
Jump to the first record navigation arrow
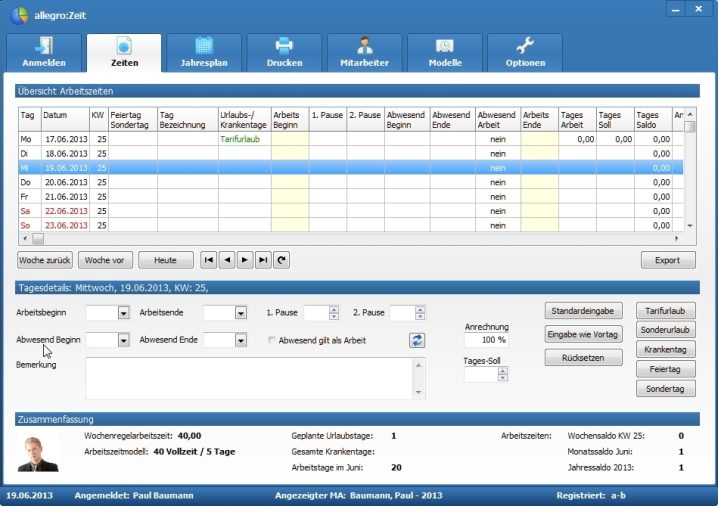pyautogui.click(x=209, y=260)
